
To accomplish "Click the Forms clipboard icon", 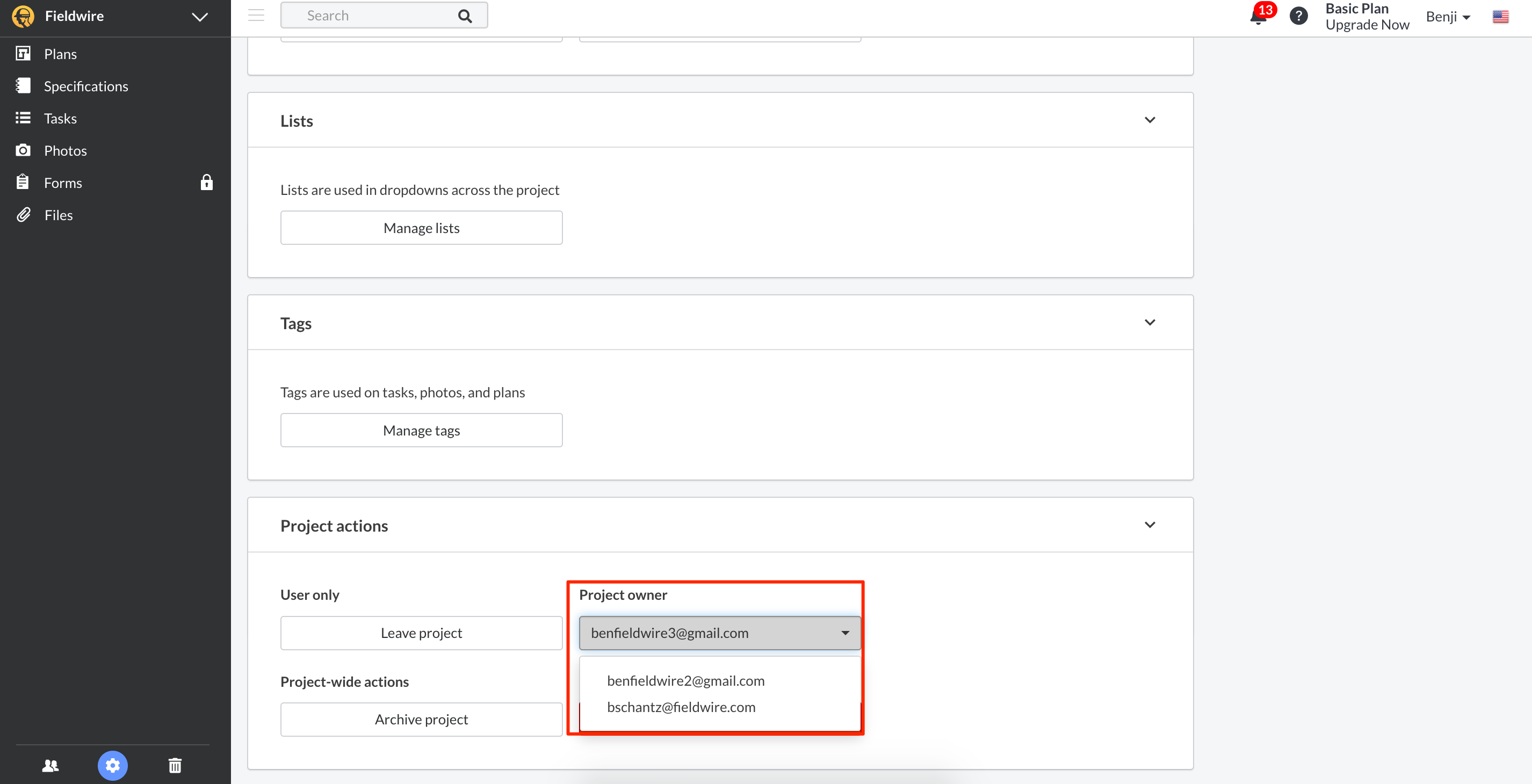I will pyautogui.click(x=23, y=182).
